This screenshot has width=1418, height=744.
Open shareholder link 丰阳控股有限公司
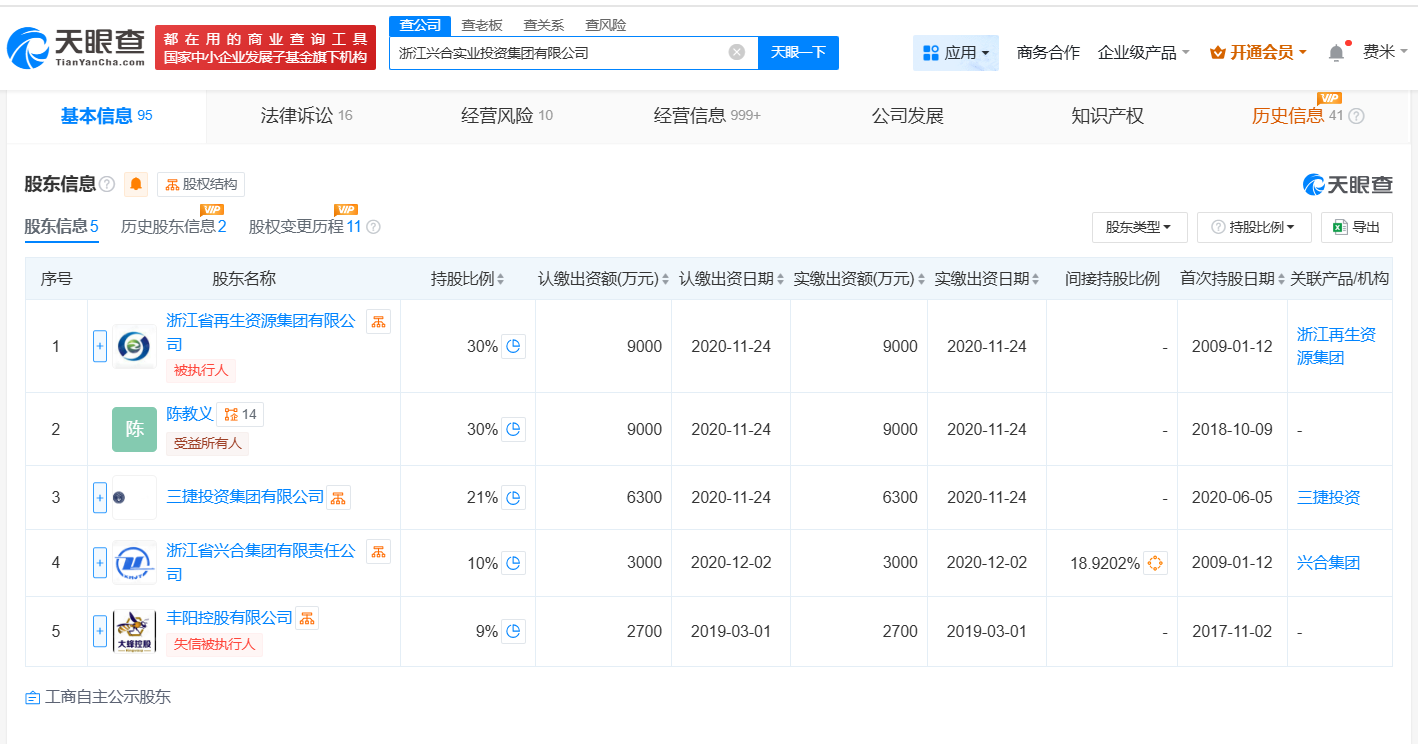[x=229, y=618]
